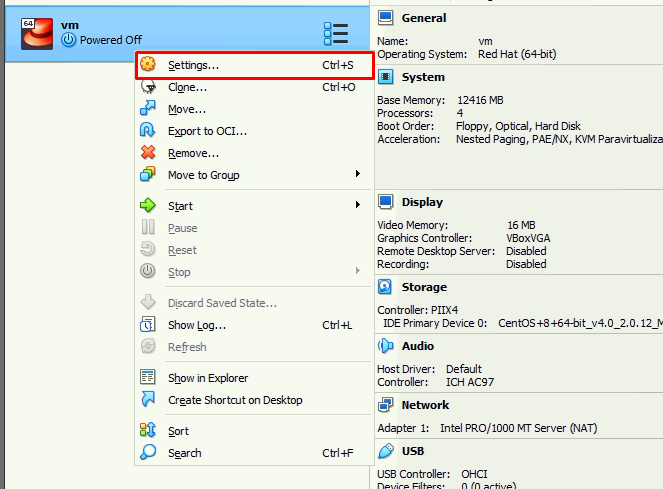
Task: Choose Clone… in the context menu
Action: point(255,87)
